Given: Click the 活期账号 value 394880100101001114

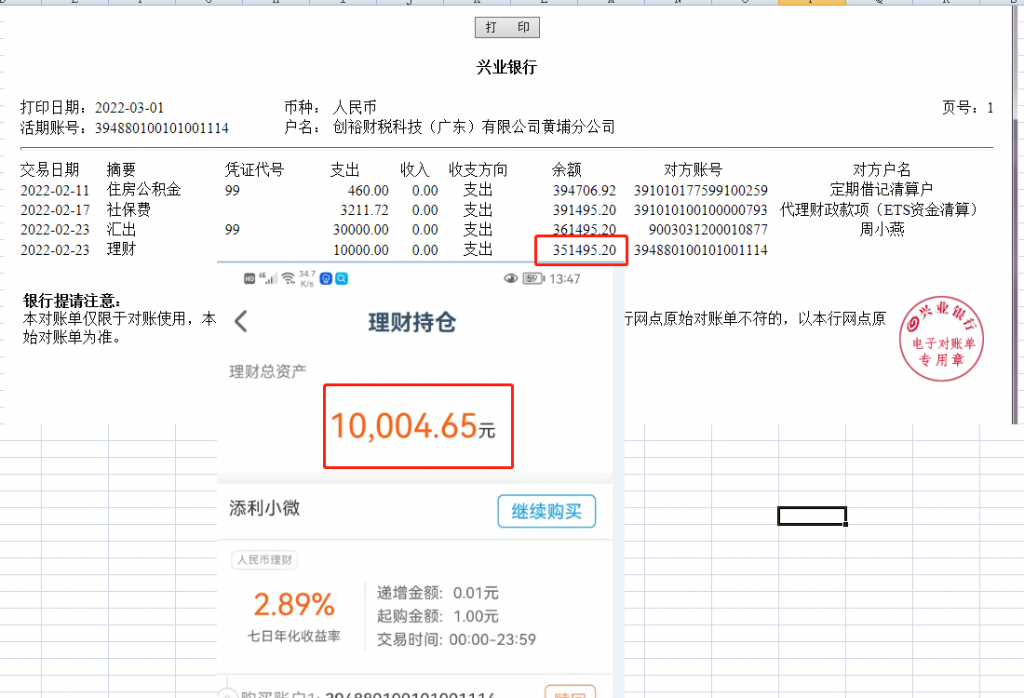Looking at the screenshot, I should pyautogui.click(x=162, y=128).
